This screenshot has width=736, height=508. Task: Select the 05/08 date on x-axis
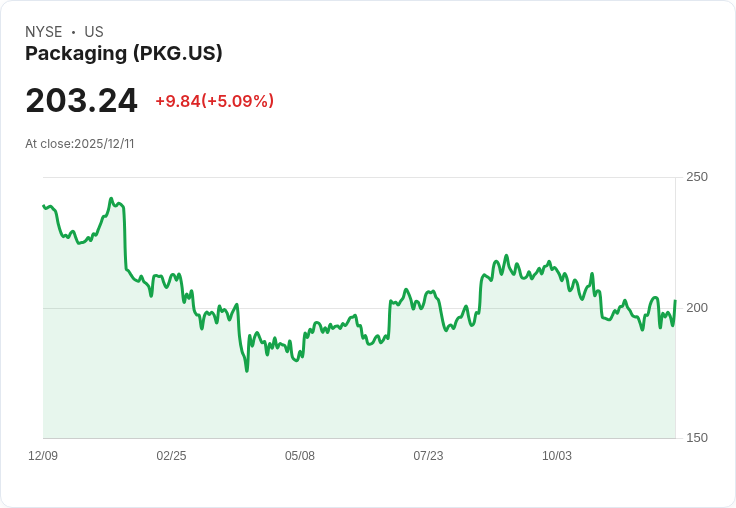300,456
